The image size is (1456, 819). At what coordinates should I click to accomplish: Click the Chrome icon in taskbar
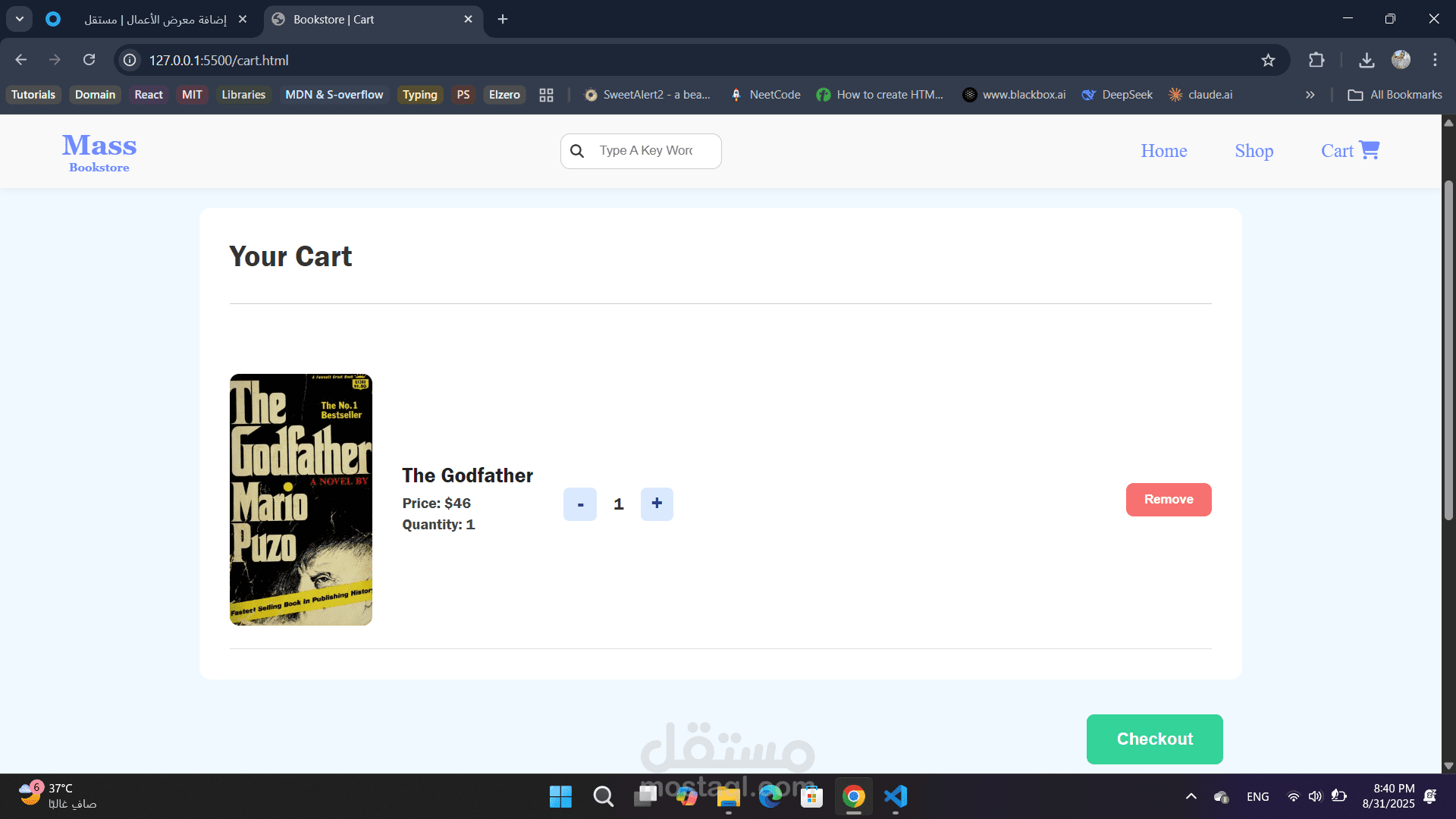click(x=853, y=796)
